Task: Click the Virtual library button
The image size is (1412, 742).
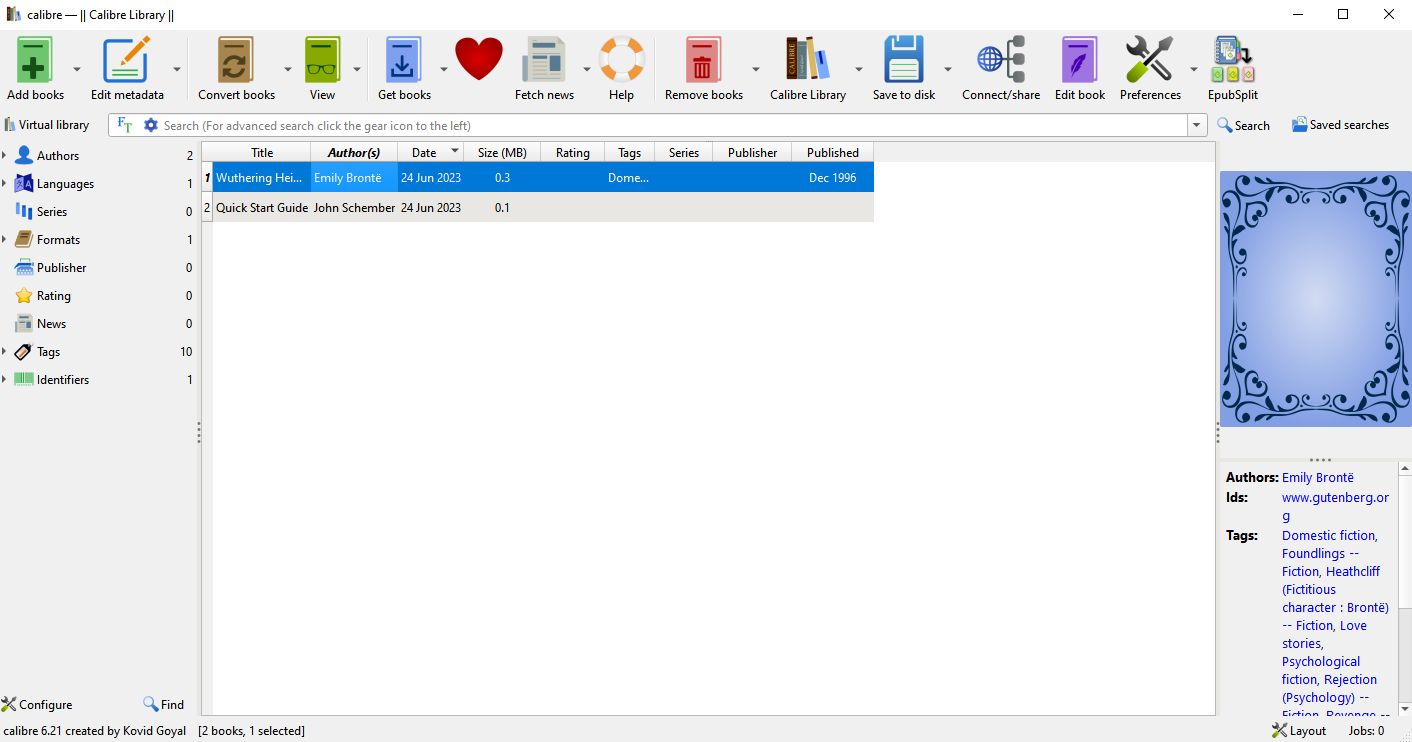Action: pos(47,125)
